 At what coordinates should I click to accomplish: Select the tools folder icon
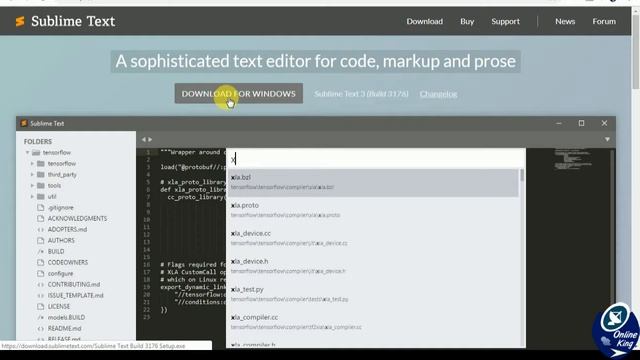pos(40,185)
